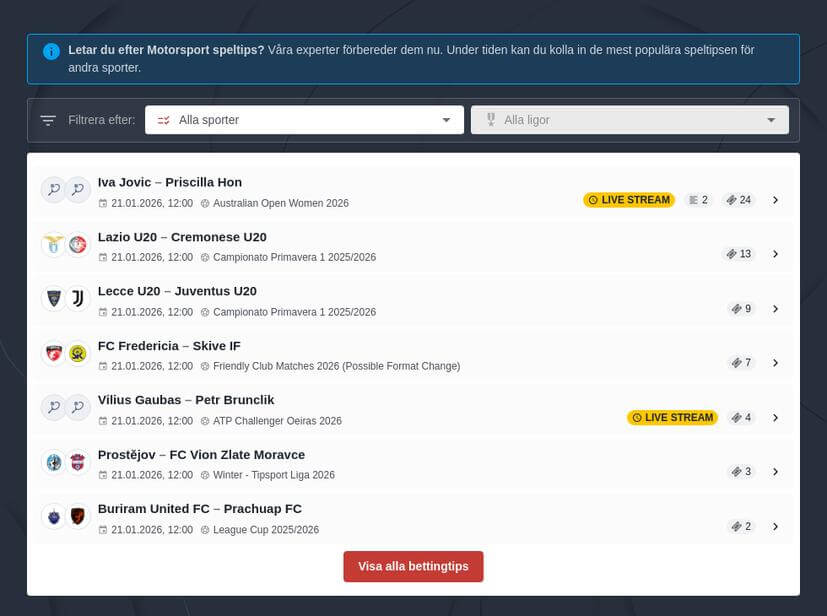Viewport: 827px width, 616px height.
Task: Click the FC Fredericia club badge
Action: pos(53,353)
